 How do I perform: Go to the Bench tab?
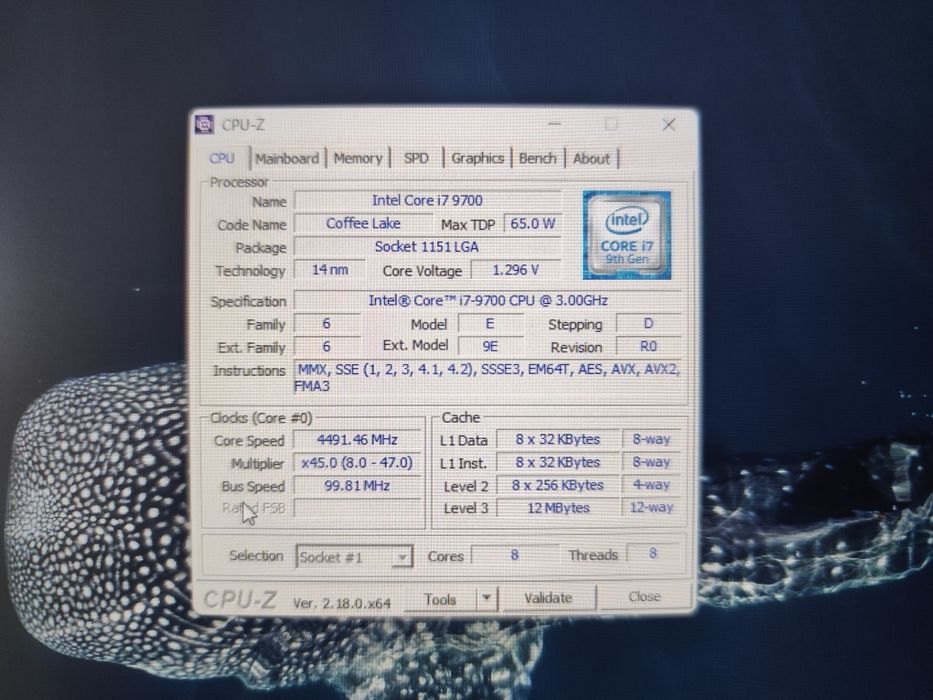[537, 158]
